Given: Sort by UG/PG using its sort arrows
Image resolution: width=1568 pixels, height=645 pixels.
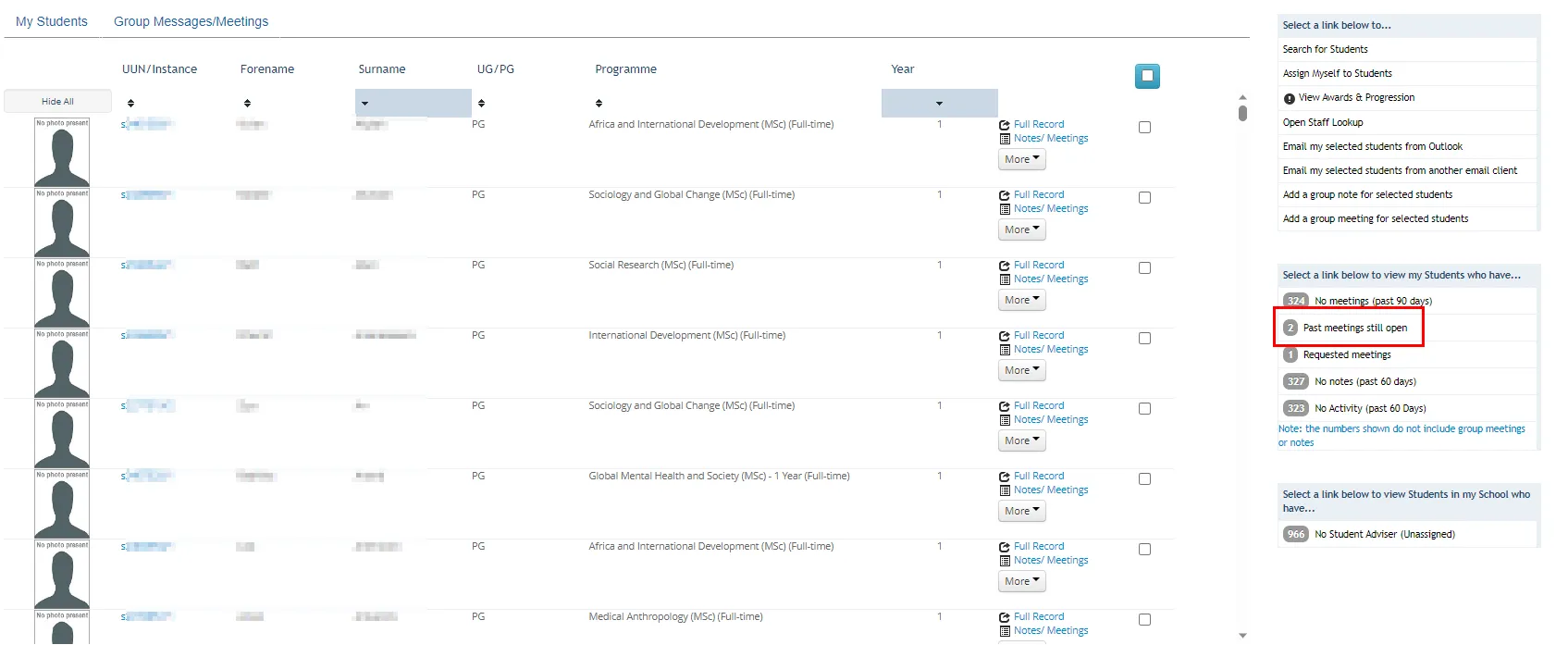Looking at the screenshot, I should point(481,103).
